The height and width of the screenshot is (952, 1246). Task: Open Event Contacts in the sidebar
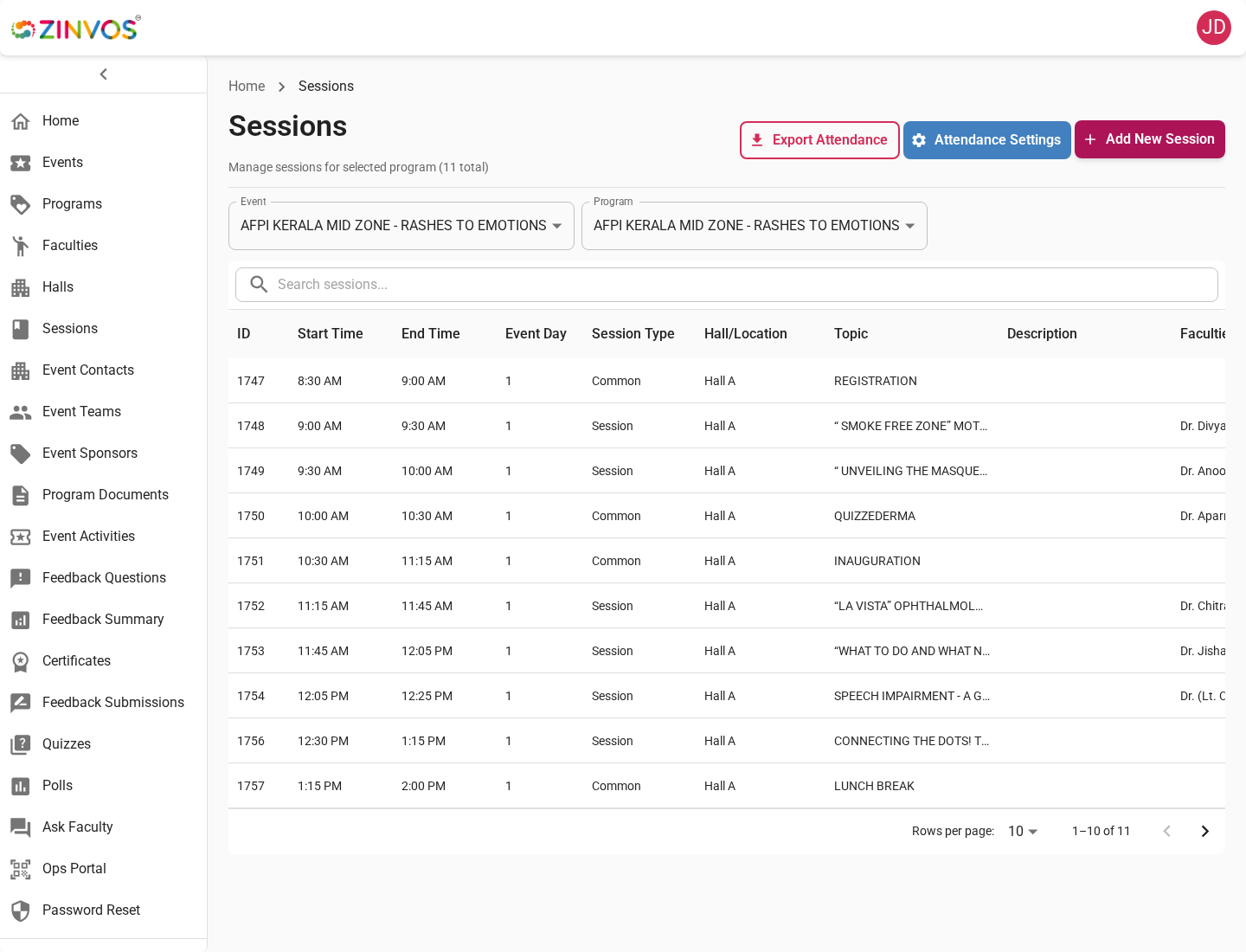104,370
